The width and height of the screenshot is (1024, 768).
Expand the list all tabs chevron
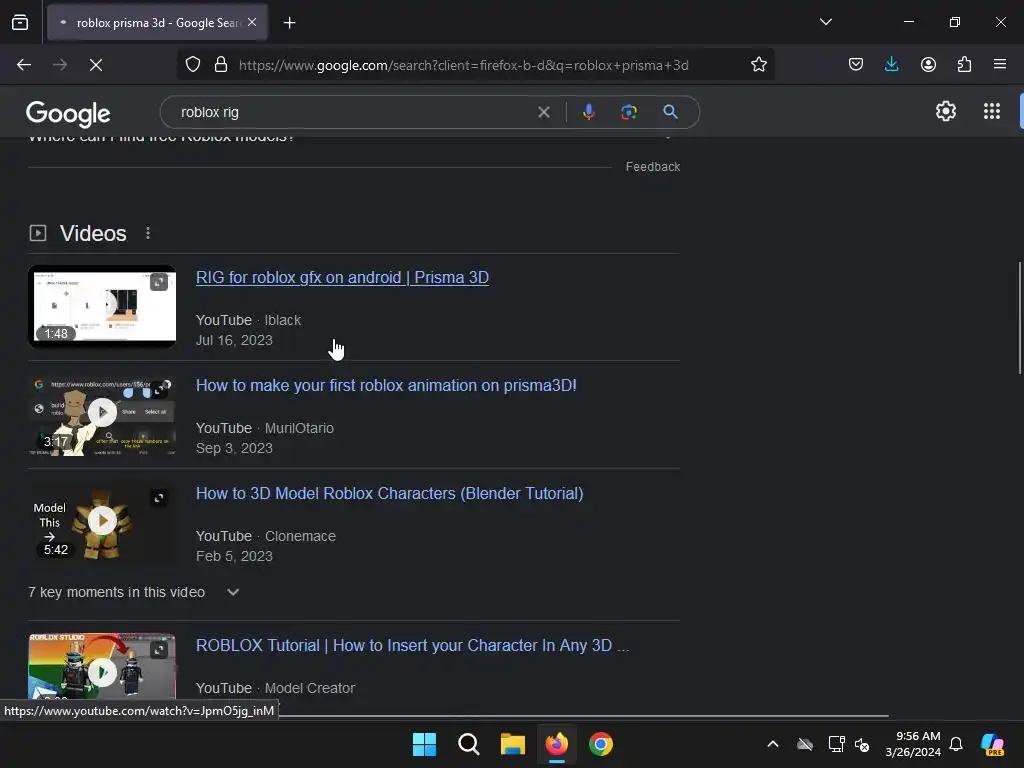[825, 22]
